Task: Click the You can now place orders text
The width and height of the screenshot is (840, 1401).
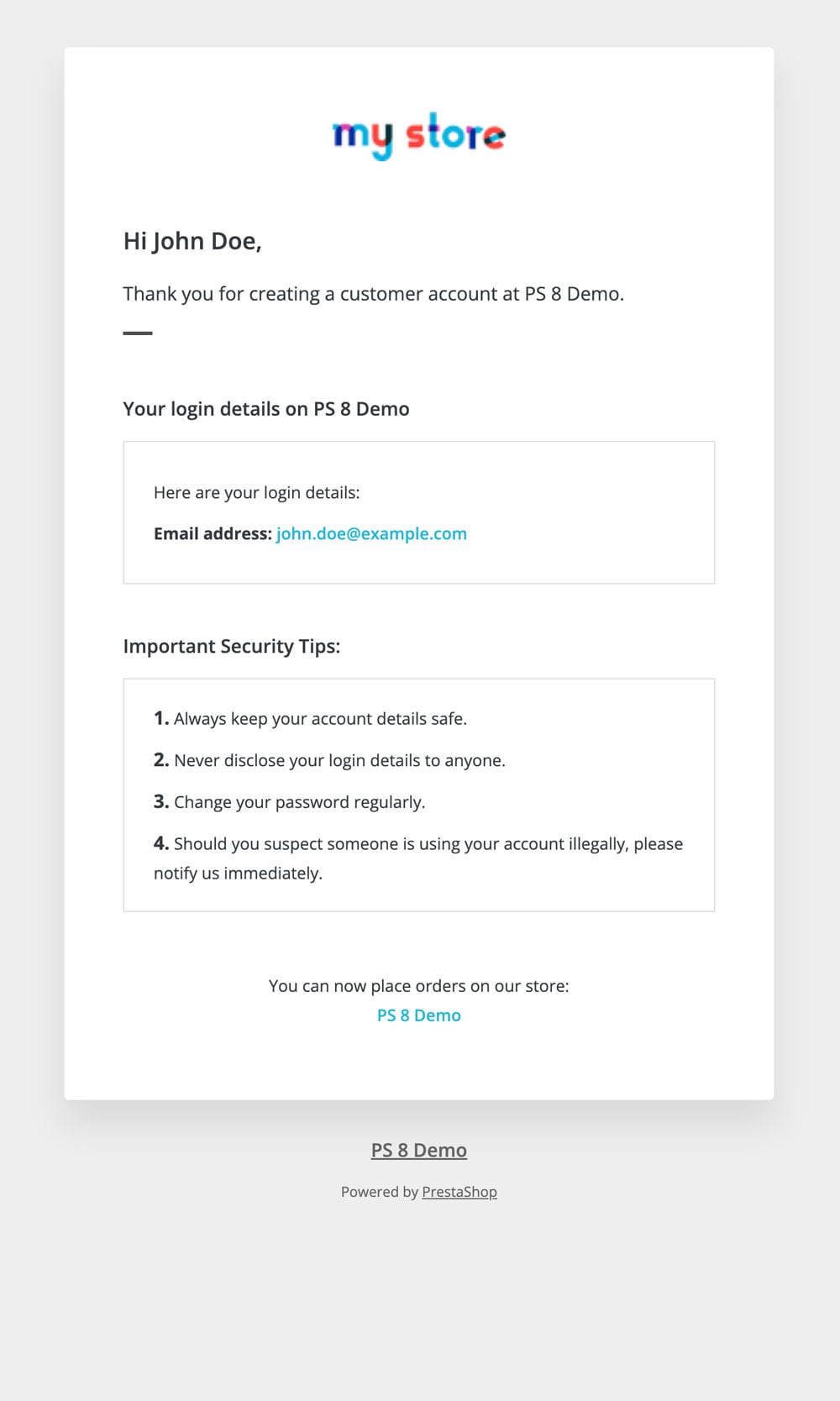Action: click(x=419, y=986)
